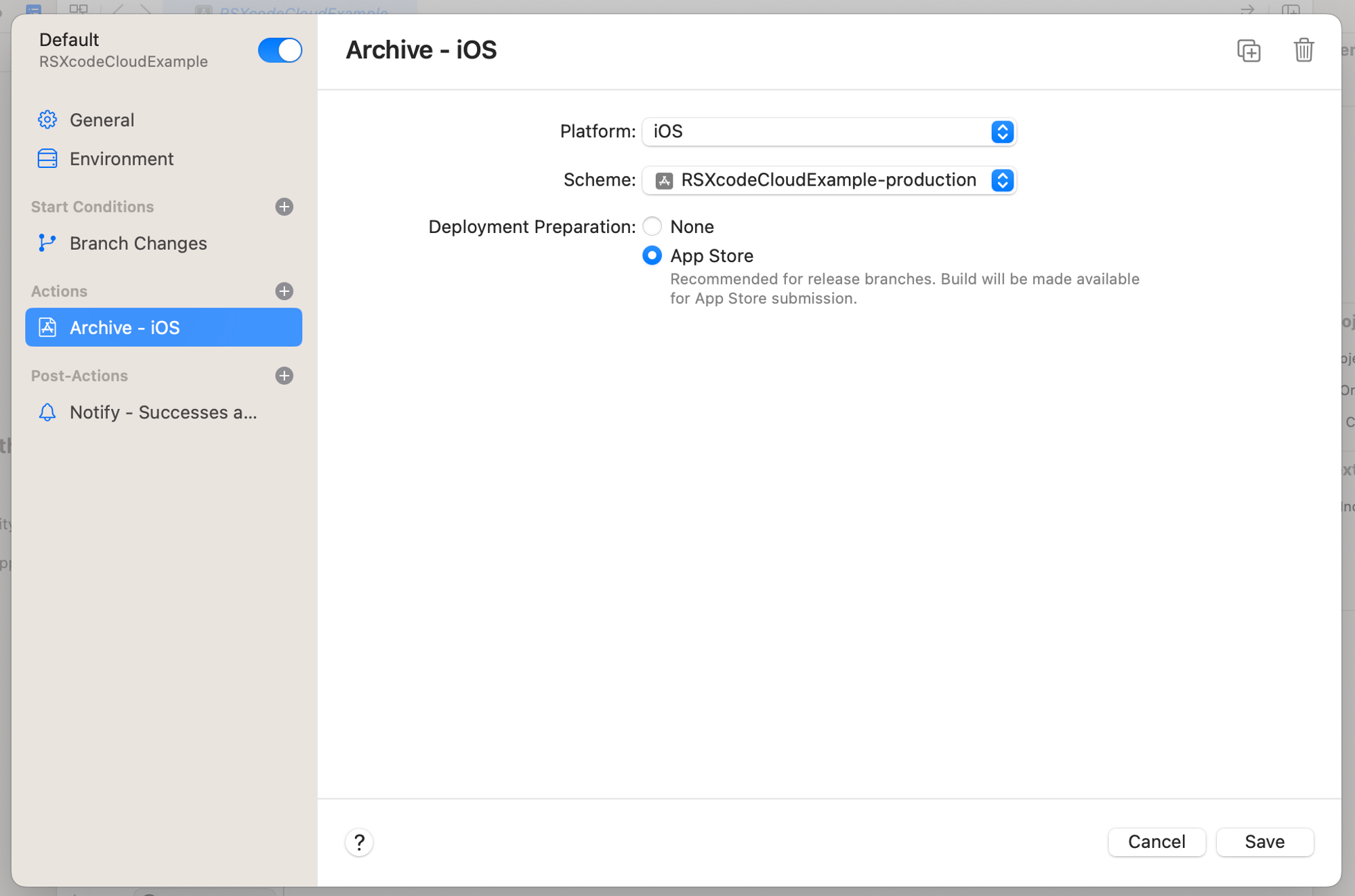Select App Store deployment preparation
Viewport: 1355px width, 896px height.
tap(651, 255)
